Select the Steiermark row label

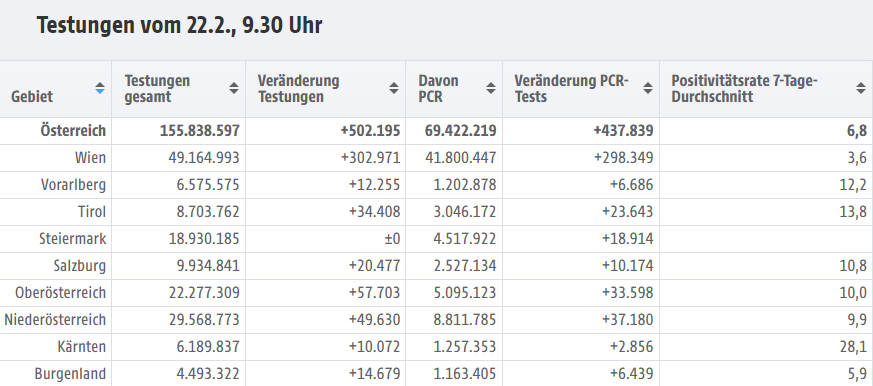(x=72, y=239)
